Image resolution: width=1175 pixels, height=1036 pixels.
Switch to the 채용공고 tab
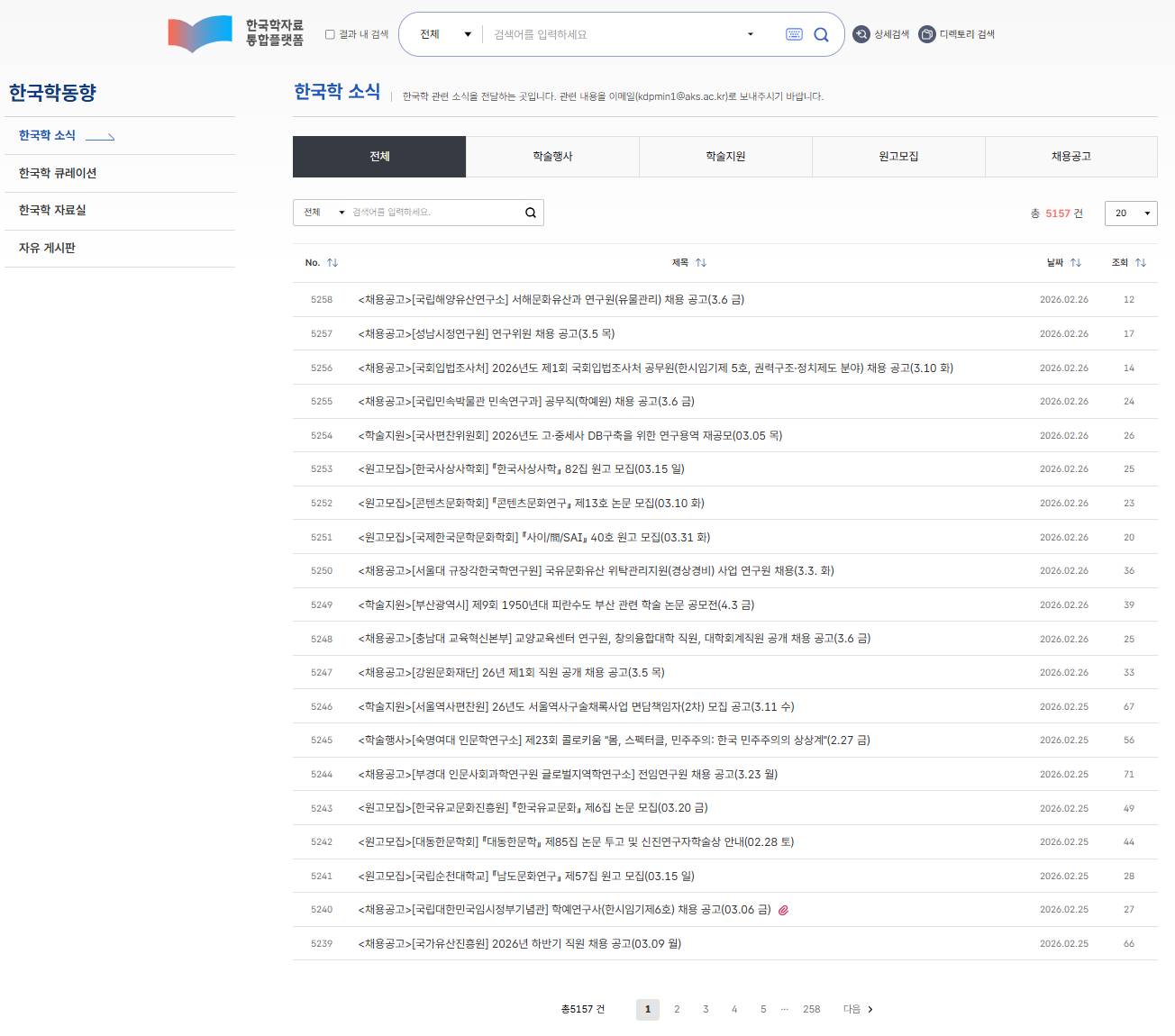pos(1070,157)
